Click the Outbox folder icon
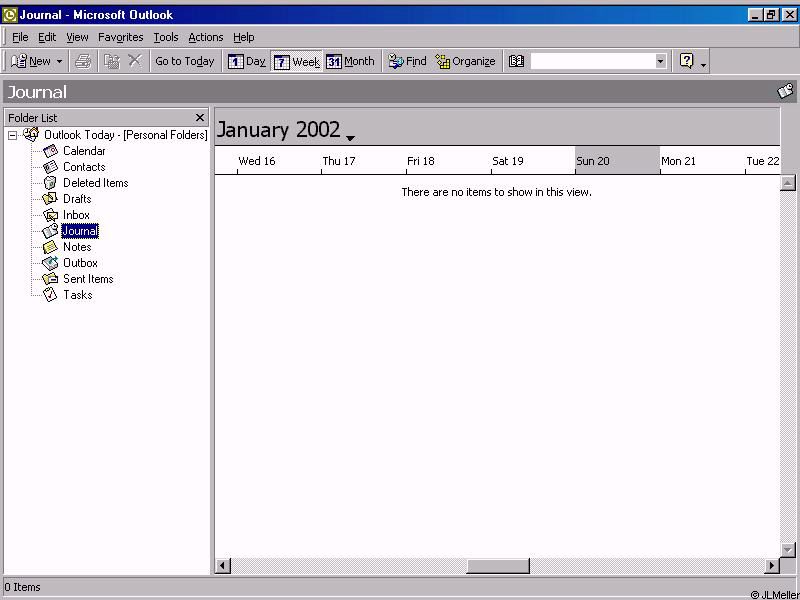Image resolution: width=800 pixels, height=600 pixels. click(50, 263)
